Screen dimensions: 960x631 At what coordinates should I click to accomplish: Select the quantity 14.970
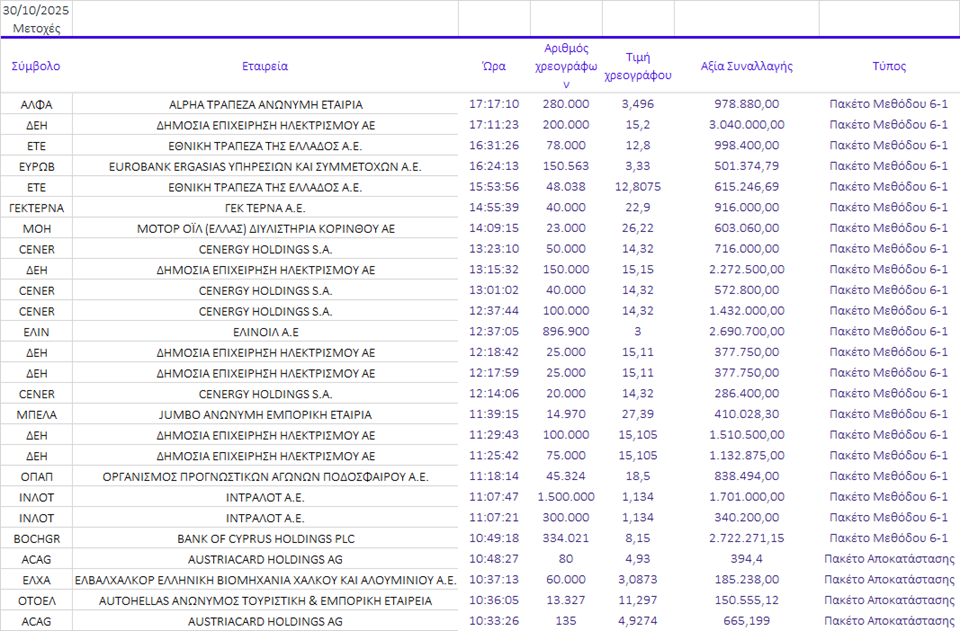pyautogui.click(x=566, y=414)
